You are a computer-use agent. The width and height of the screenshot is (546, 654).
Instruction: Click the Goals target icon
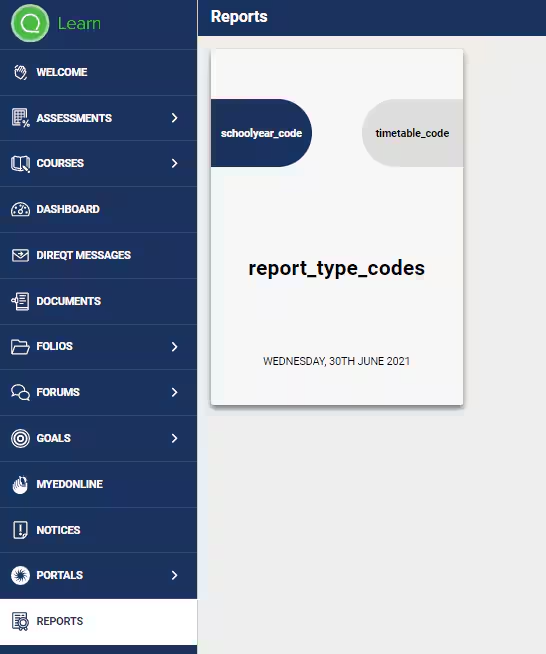(20, 438)
